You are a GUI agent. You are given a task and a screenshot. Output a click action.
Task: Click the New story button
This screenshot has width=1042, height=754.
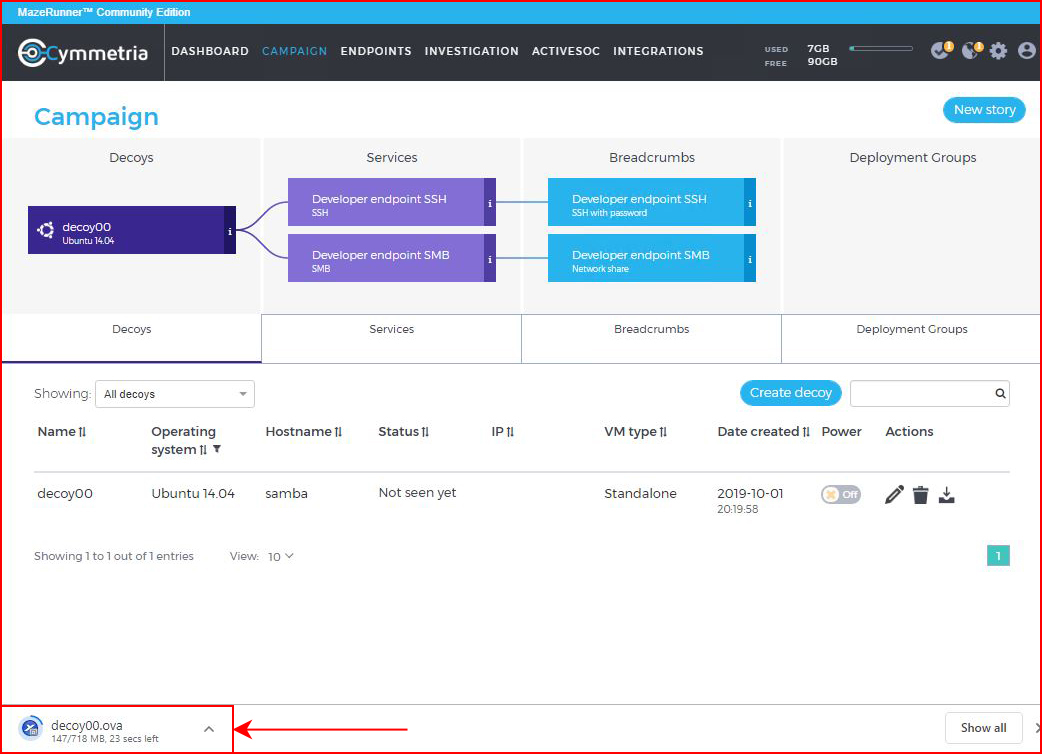(x=984, y=110)
